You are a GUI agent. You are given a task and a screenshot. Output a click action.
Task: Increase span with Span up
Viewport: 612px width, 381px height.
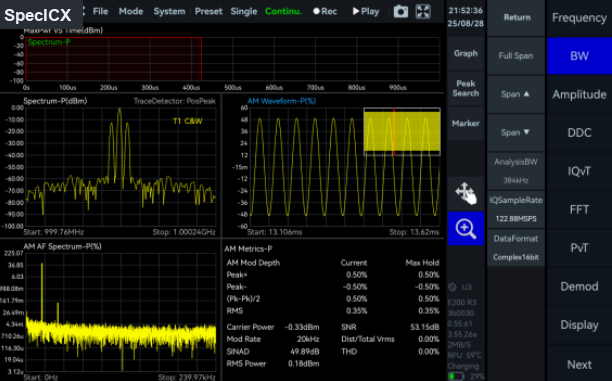[516, 94]
